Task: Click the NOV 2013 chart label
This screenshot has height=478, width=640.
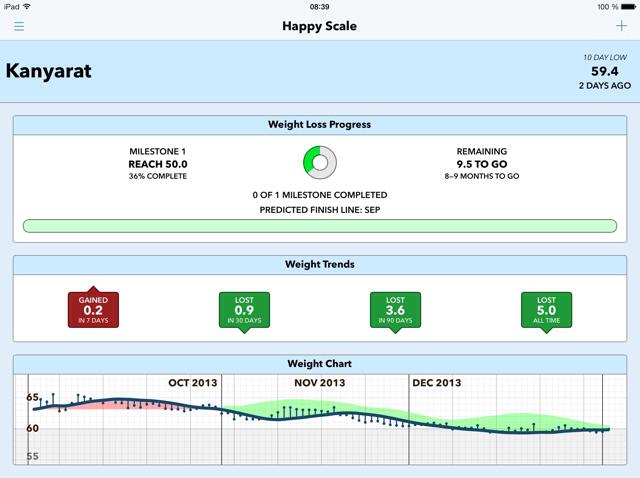Action: [x=320, y=383]
